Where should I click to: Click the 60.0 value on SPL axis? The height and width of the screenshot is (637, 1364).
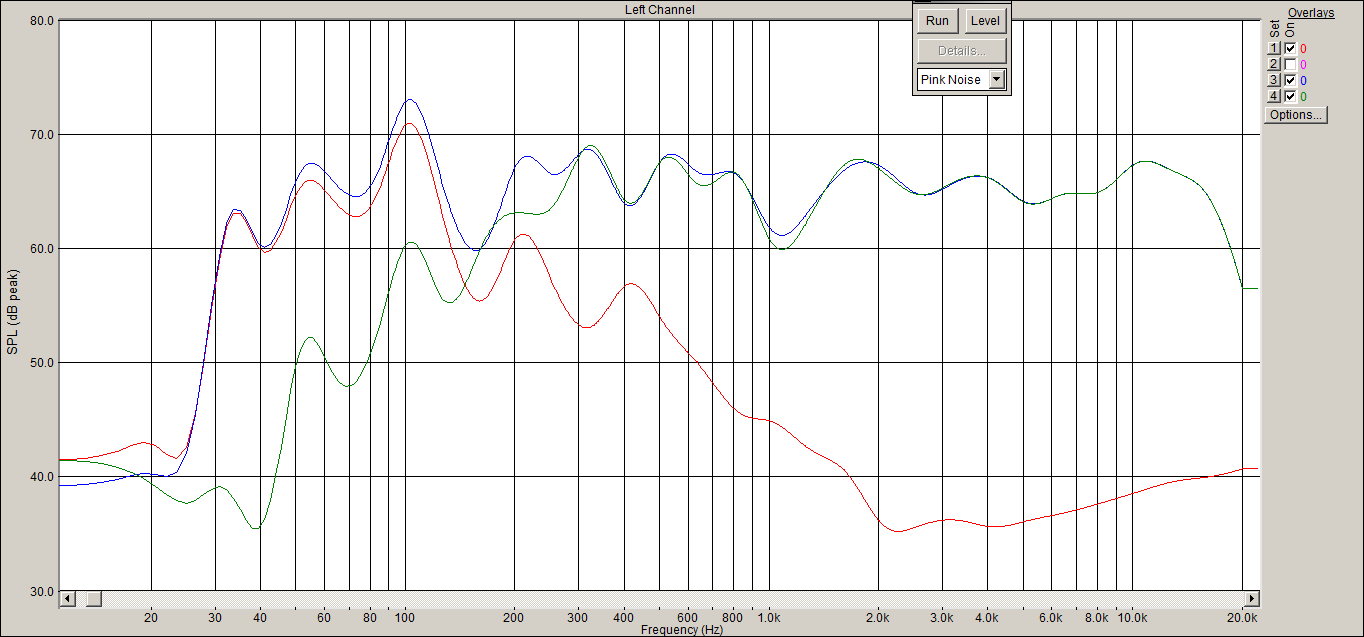coord(42,248)
